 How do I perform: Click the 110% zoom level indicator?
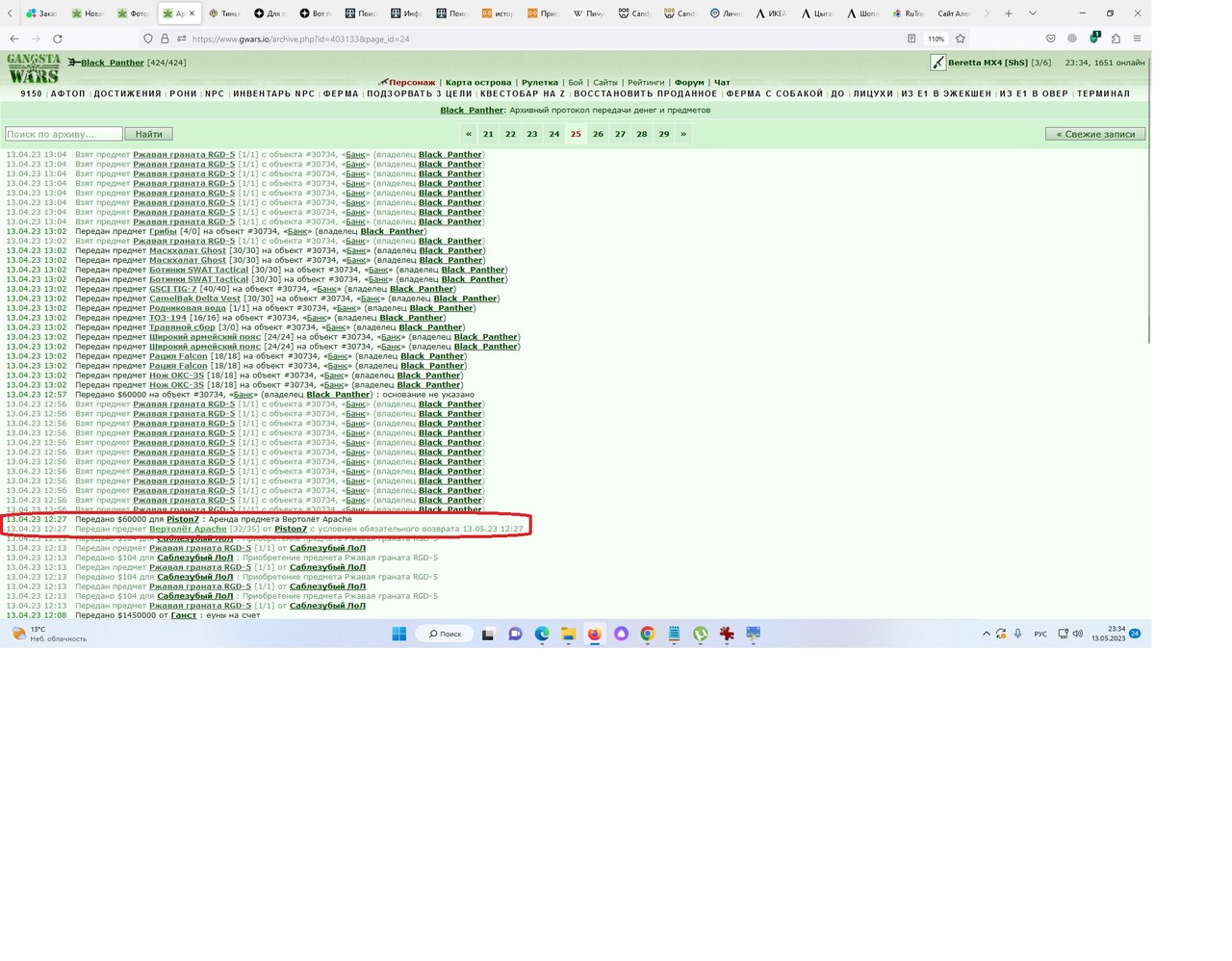click(x=936, y=39)
